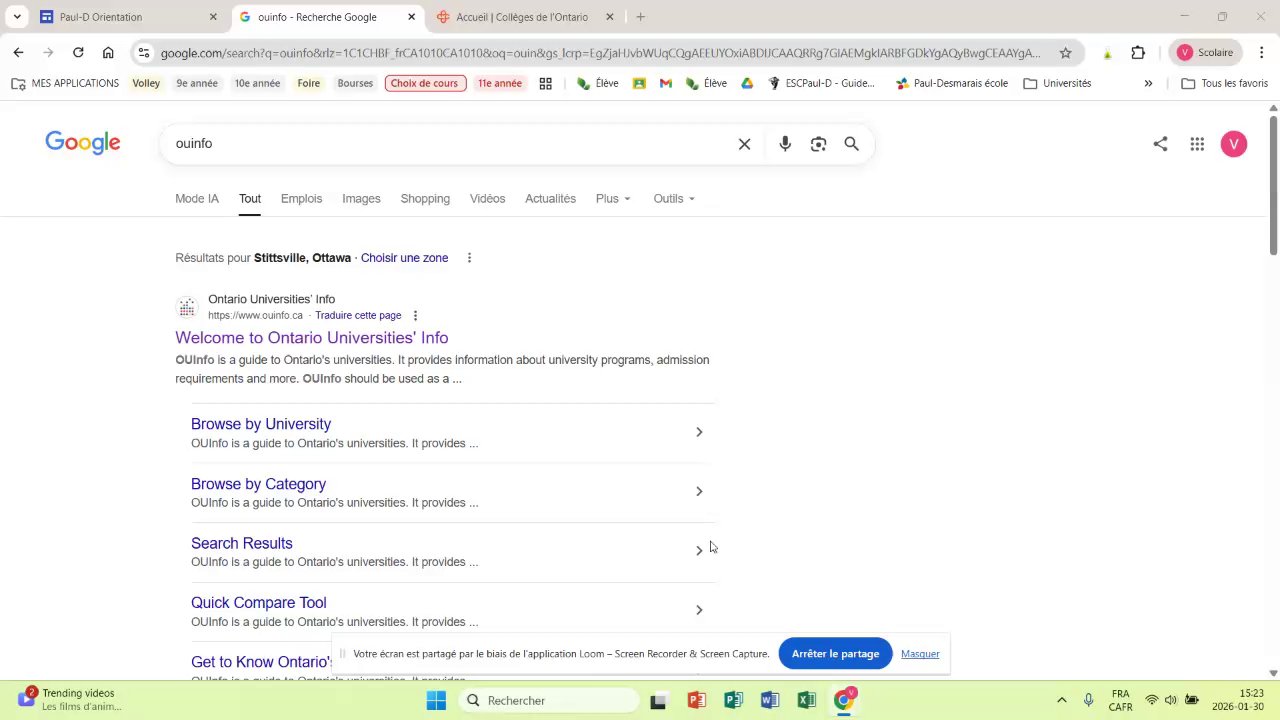Reload the page with the refresh icon
Image resolution: width=1280 pixels, height=720 pixels.
click(x=78, y=52)
